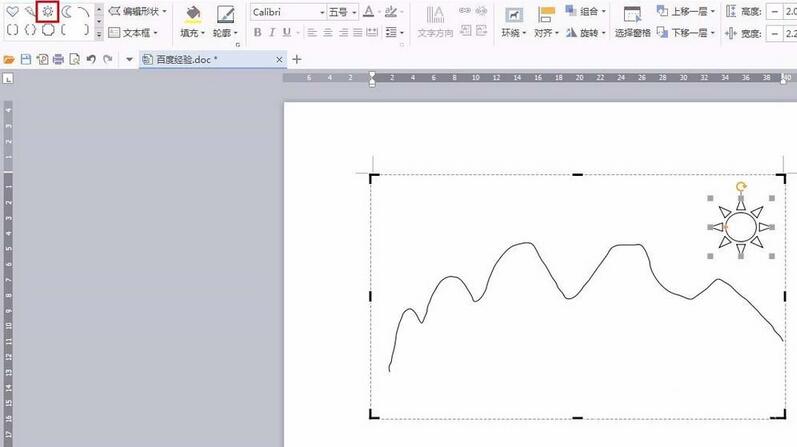Open the Text Box (文本框) dropdown
This screenshot has width=797, height=447.
[156, 33]
